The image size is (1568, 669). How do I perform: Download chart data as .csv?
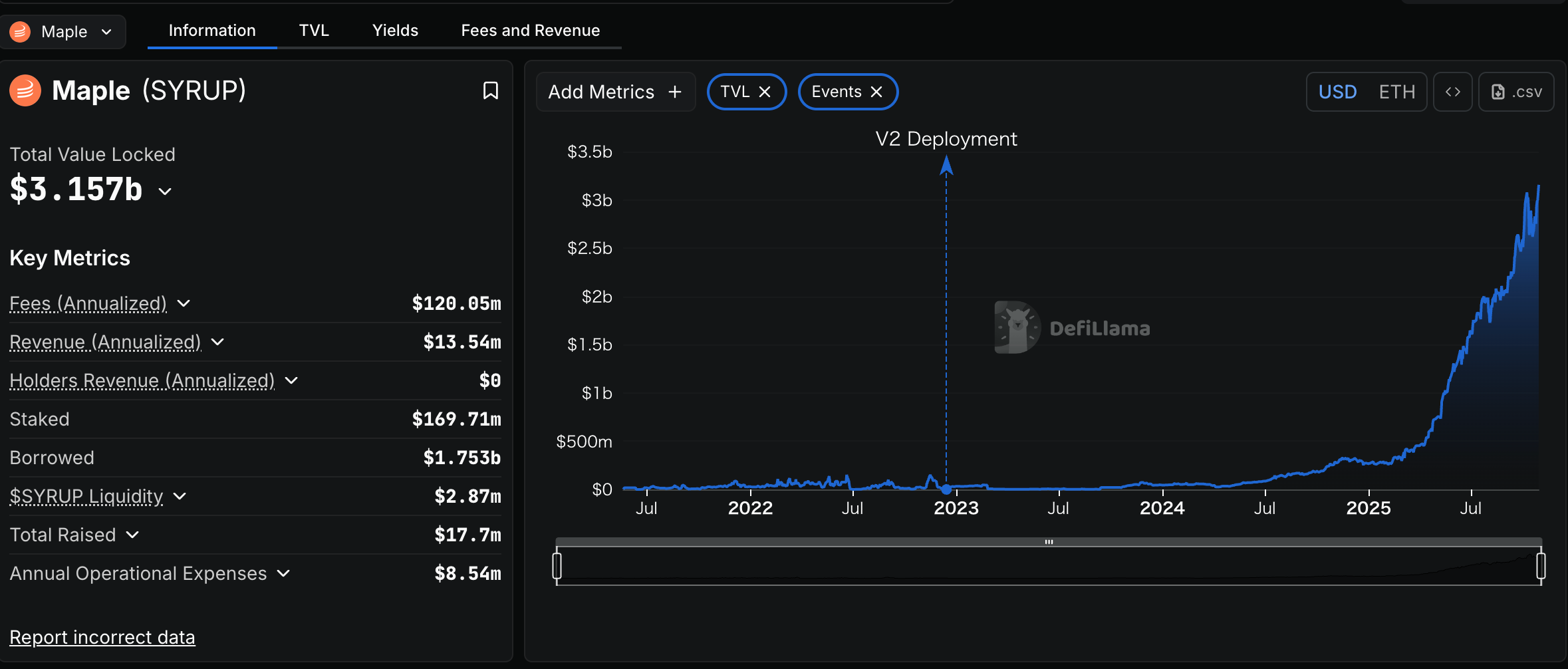(1516, 92)
